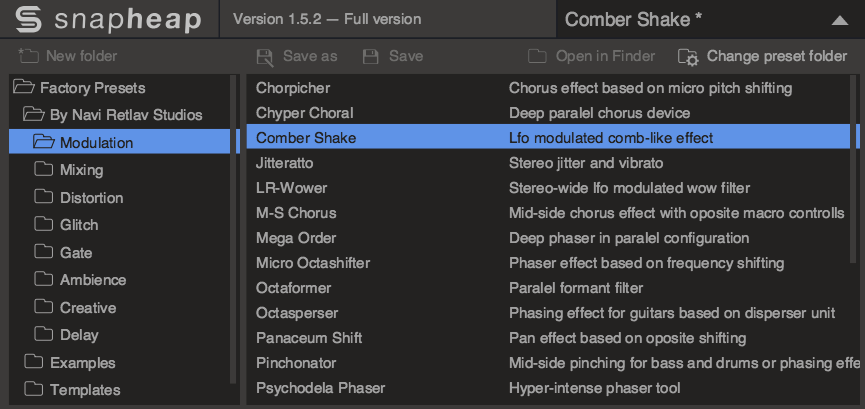Image resolution: width=865 pixels, height=409 pixels.
Task: Click the Change preset folder button
Action: click(x=762, y=56)
